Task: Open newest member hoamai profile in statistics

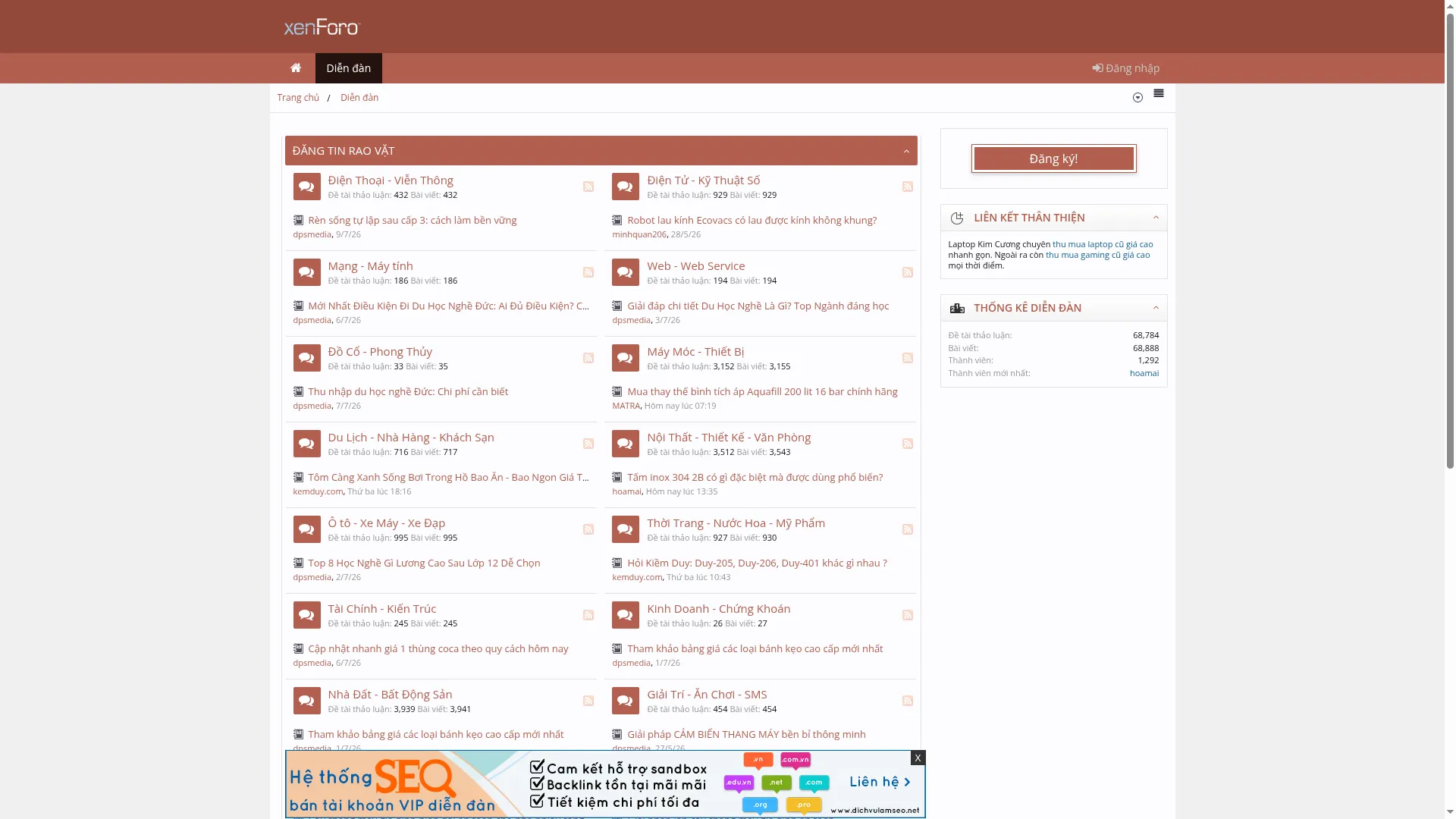Action: (x=1144, y=373)
